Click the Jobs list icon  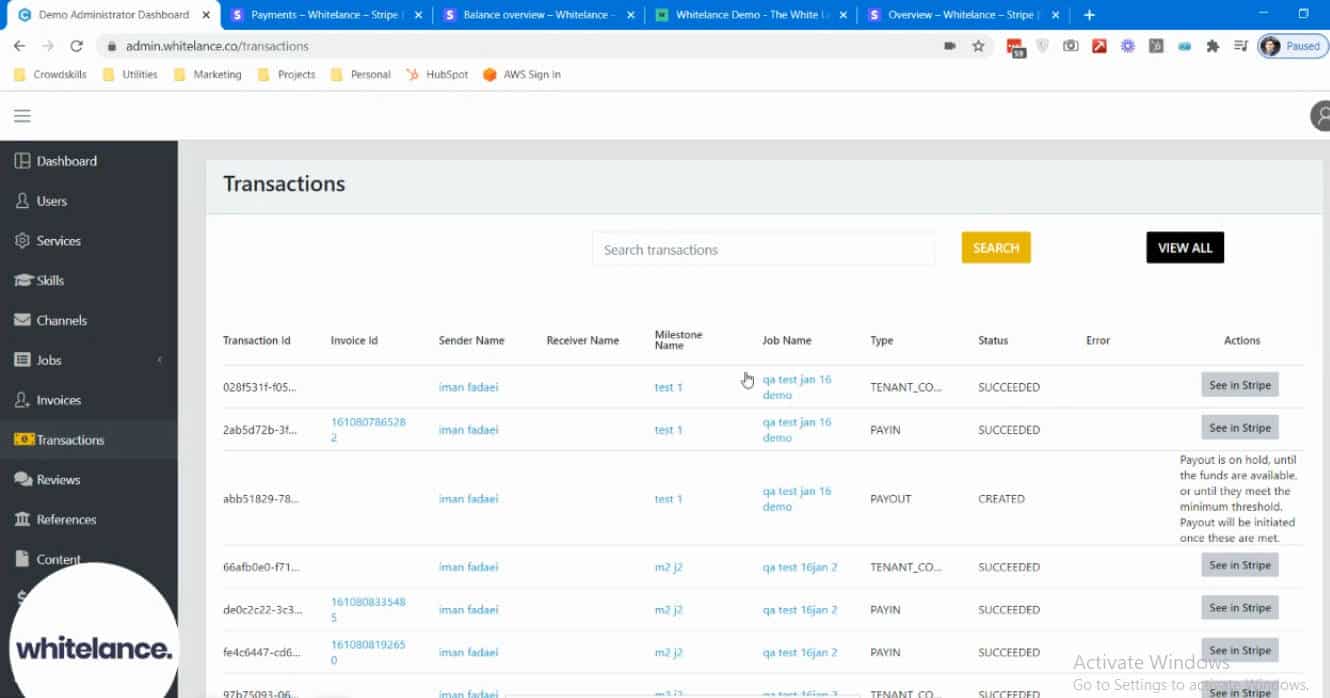(22, 360)
